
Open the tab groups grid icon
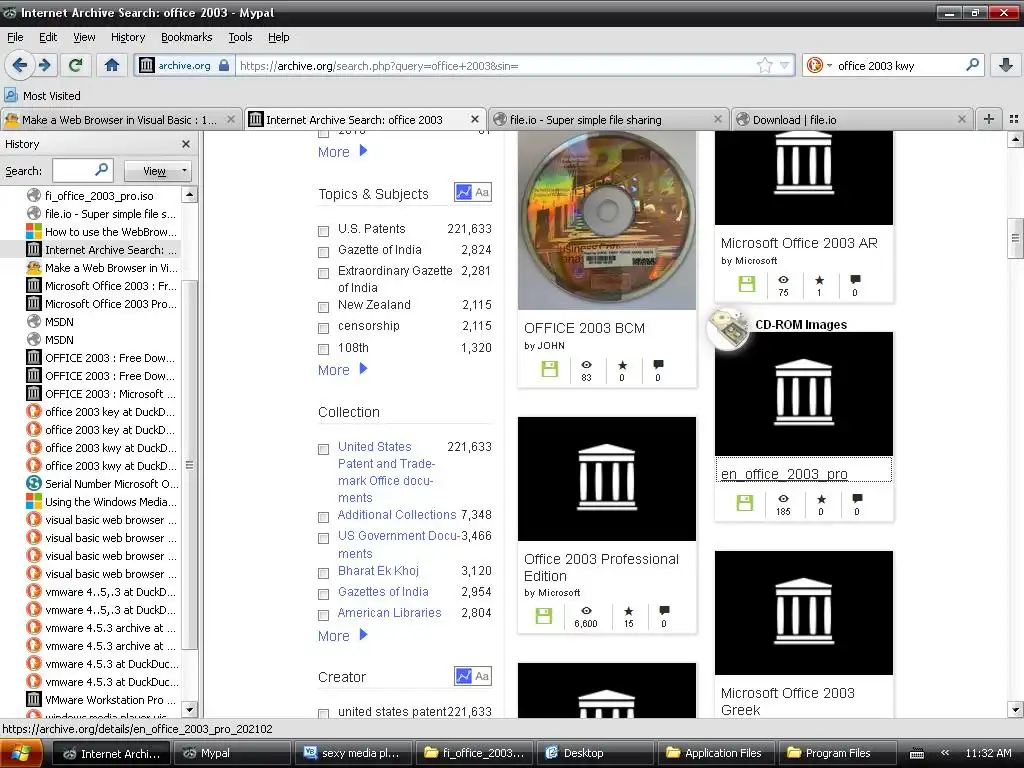pos(1014,119)
